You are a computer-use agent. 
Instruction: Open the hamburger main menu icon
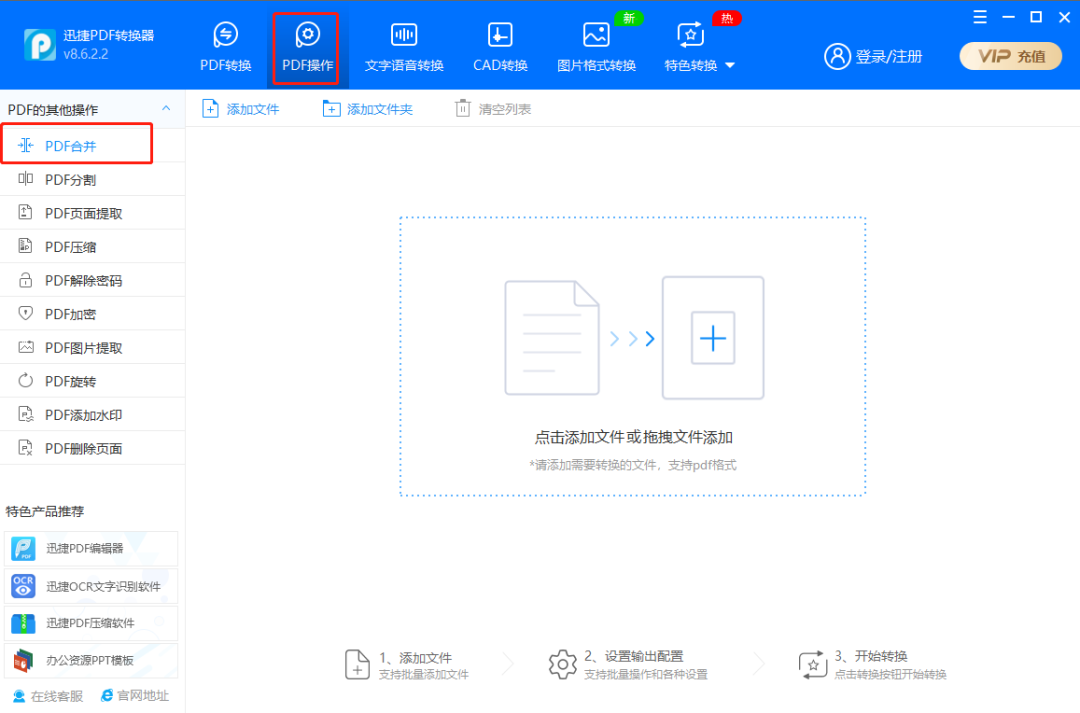tap(979, 17)
